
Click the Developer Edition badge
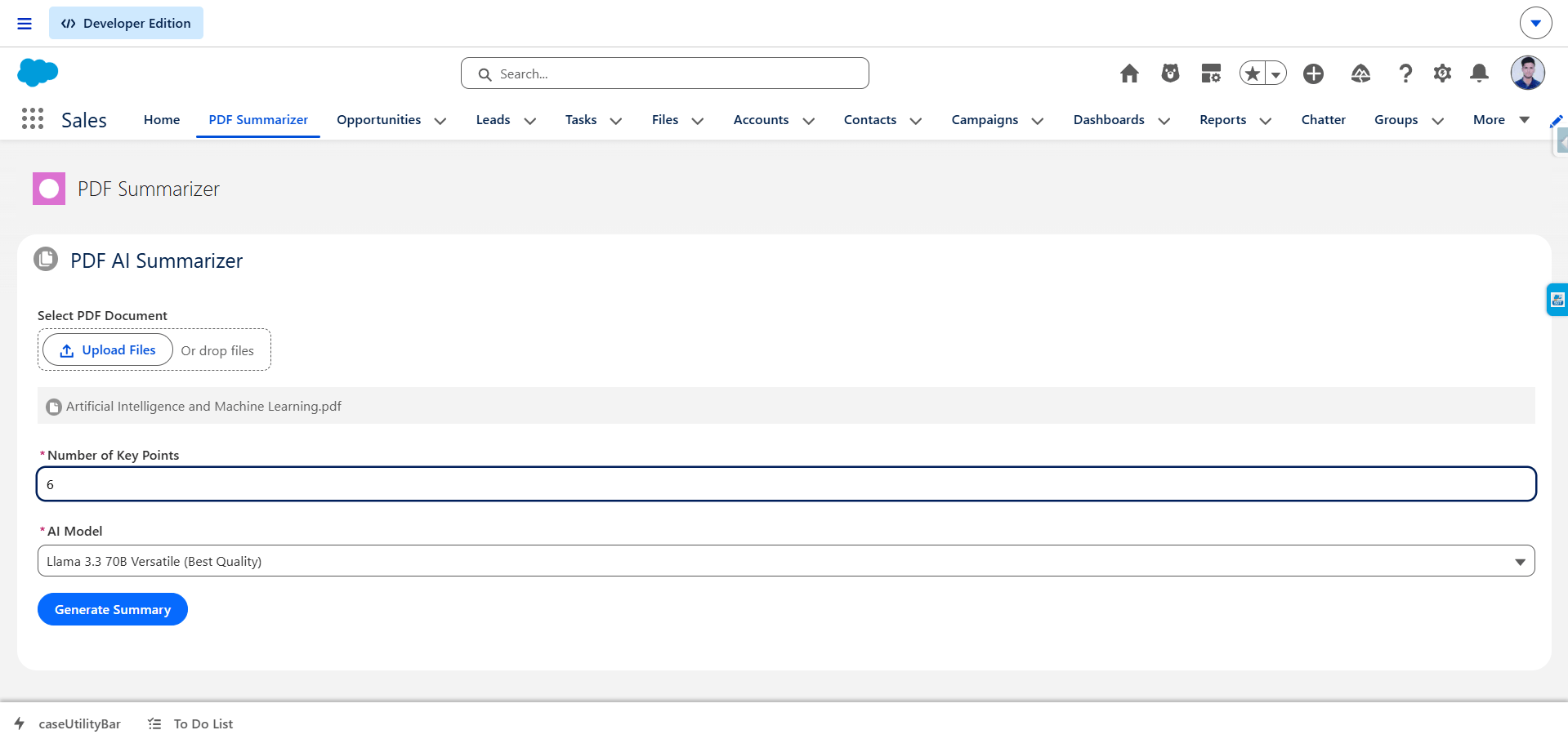pos(126,23)
